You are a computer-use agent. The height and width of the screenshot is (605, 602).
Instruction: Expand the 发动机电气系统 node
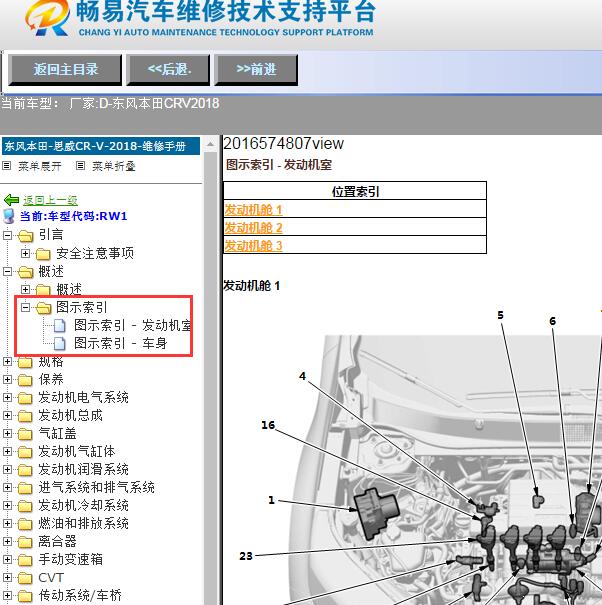click(x=7, y=397)
